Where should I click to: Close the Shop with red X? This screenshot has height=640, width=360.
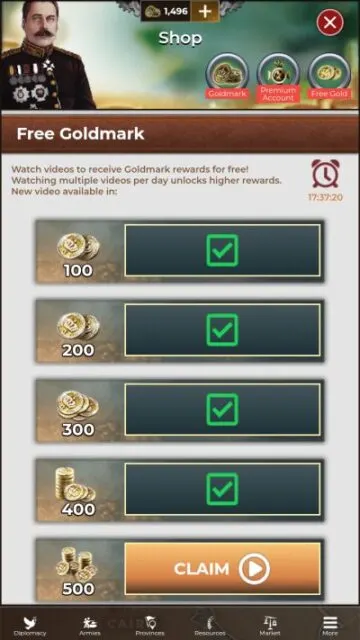pyautogui.click(x=330, y=22)
